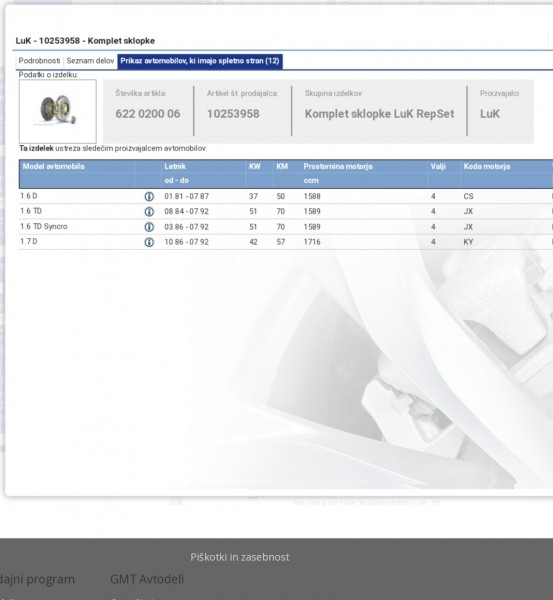553x600 pixels.
Task: Click the LuK manufacturer value
Action: coord(490,114)
